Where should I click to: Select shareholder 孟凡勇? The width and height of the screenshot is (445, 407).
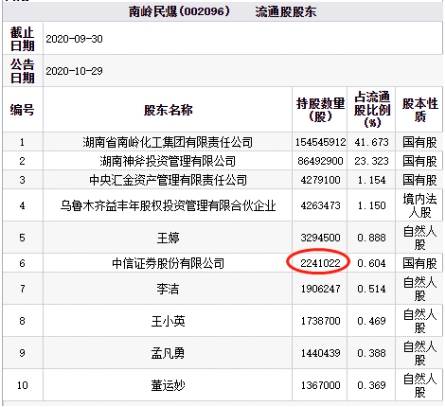(168, 353)
